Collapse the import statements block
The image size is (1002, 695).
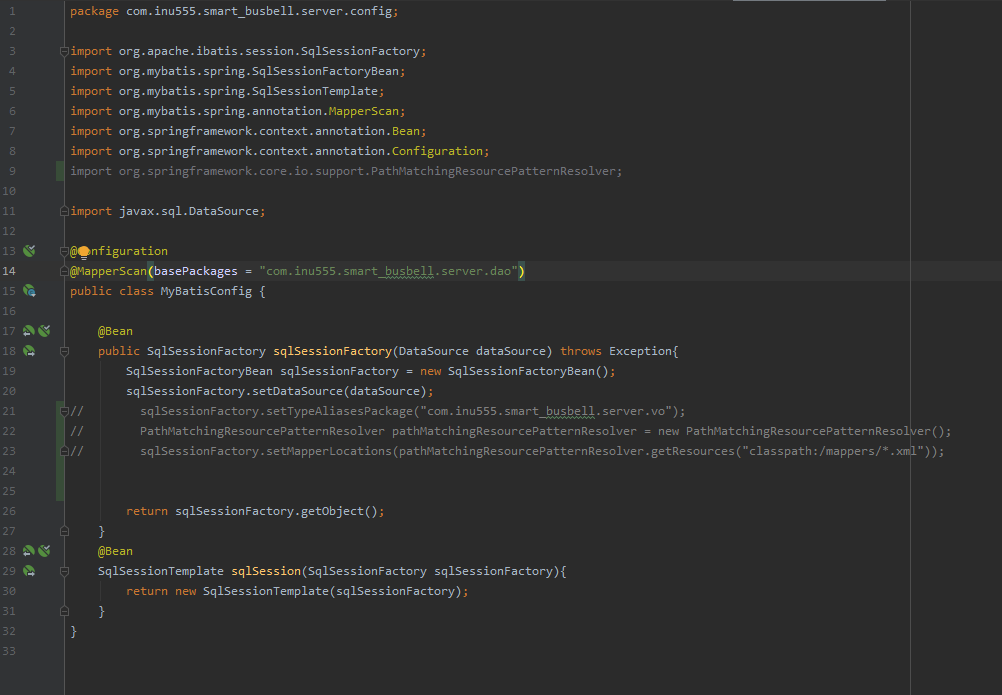(x=63, y=50)
